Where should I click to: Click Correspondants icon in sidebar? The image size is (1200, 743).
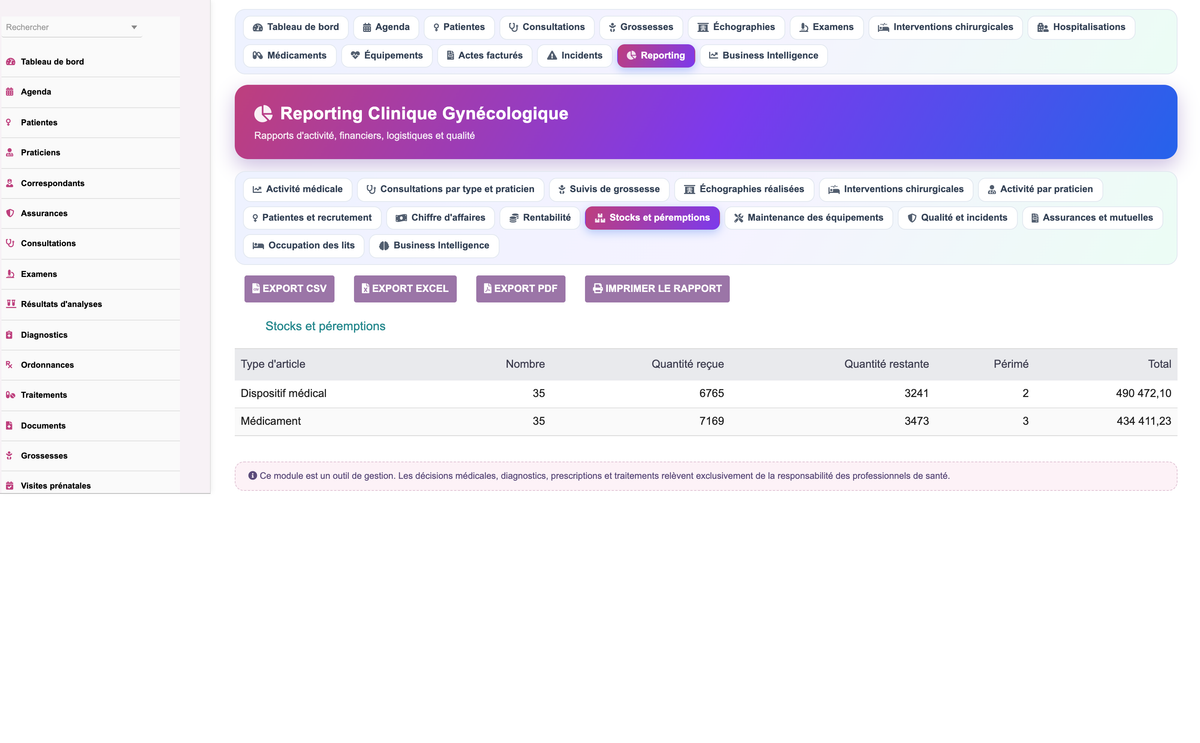[x=10, y=183]
